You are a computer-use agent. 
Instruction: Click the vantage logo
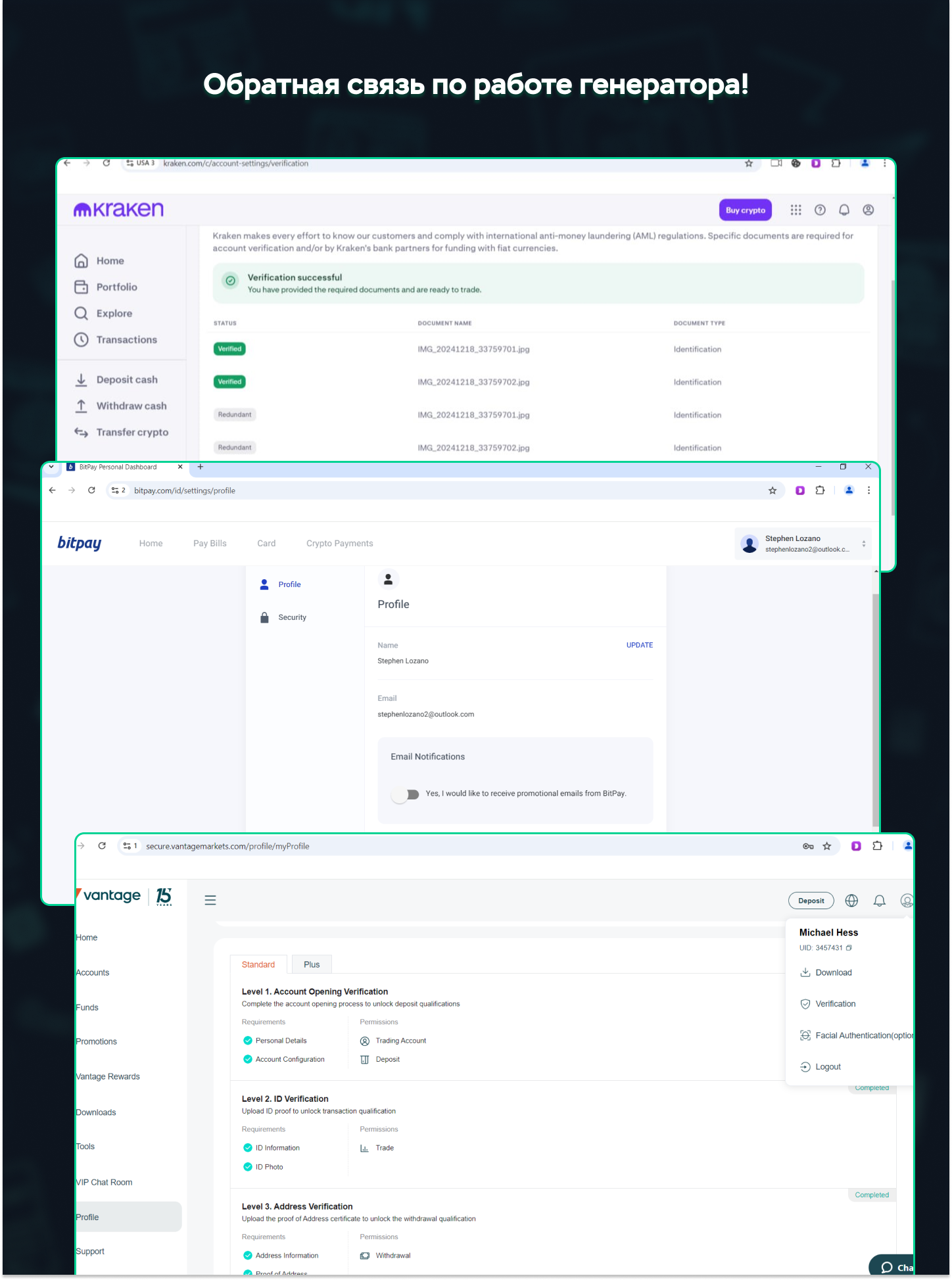(124, 896)
